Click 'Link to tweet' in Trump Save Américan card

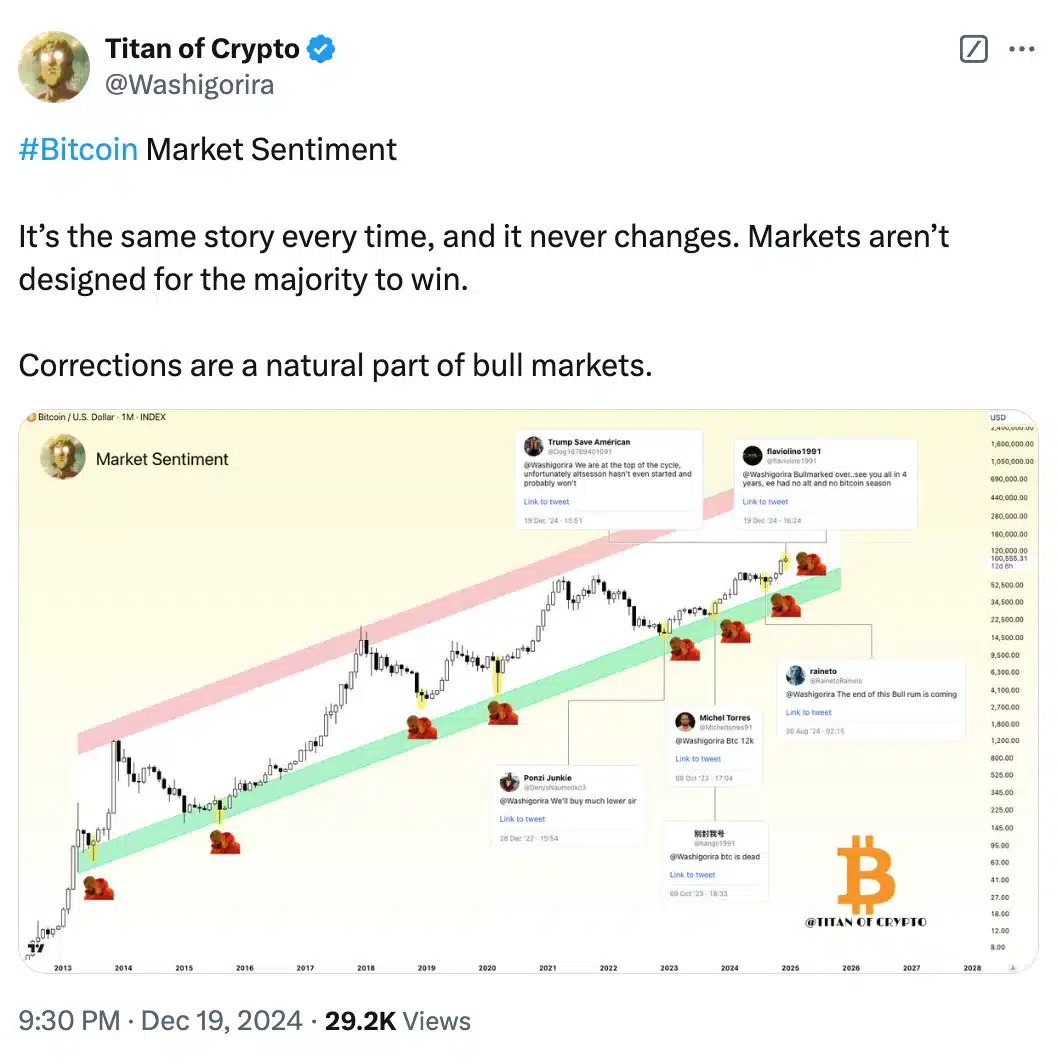pos(546,502)
